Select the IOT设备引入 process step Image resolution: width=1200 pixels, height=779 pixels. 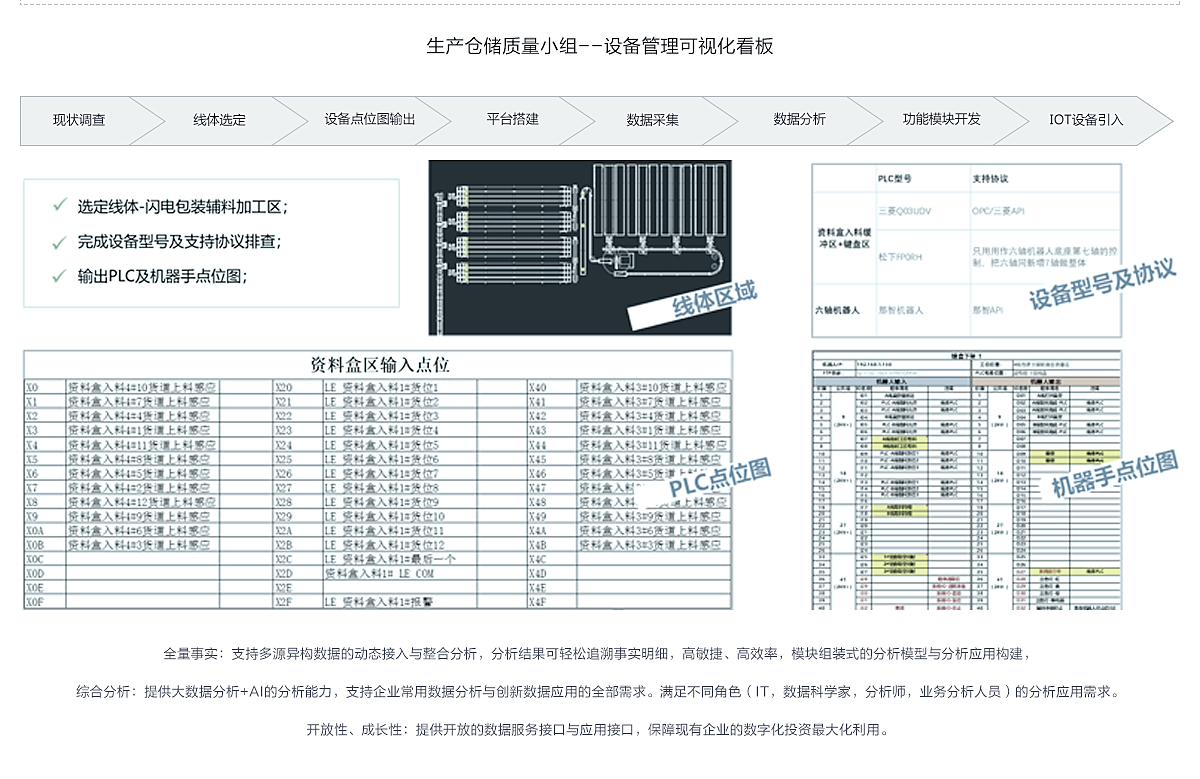click(1086, 120)
